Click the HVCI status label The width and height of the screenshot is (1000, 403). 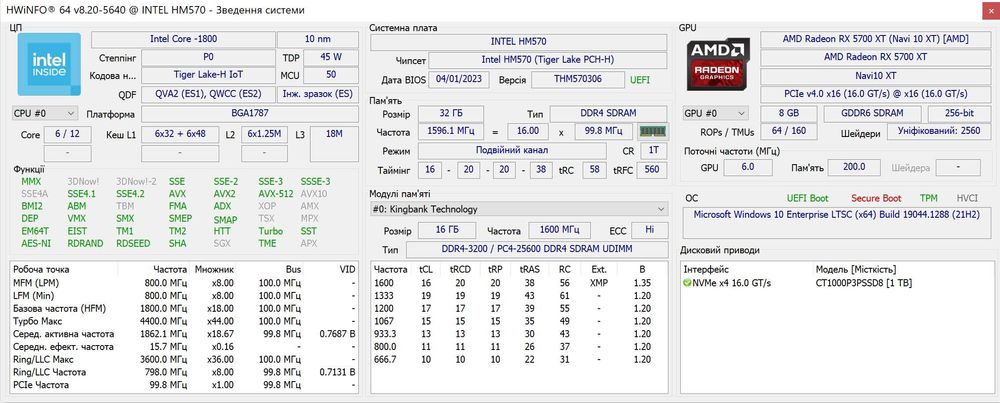(967, 198)
